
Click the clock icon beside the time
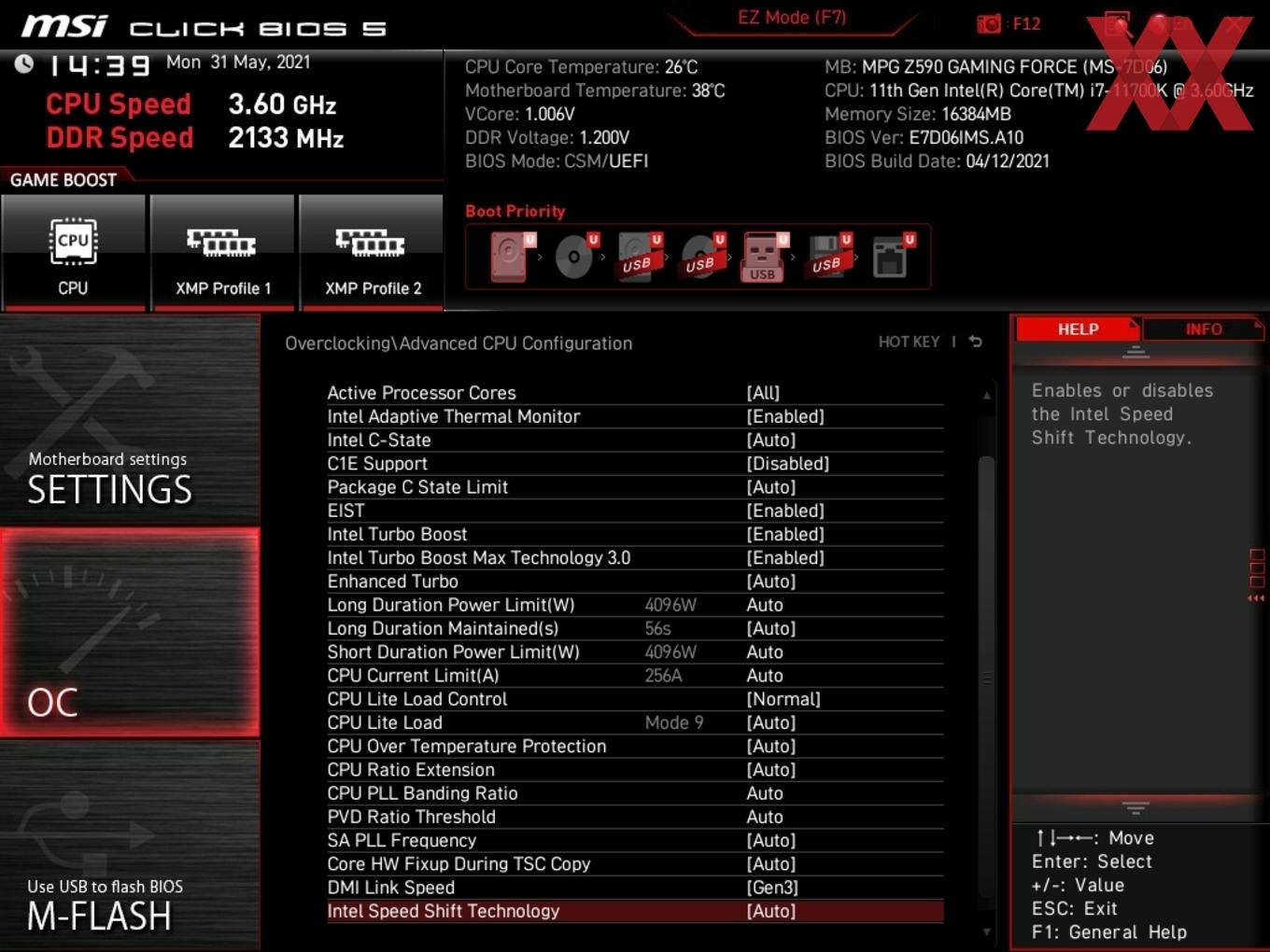pos(24,63)
